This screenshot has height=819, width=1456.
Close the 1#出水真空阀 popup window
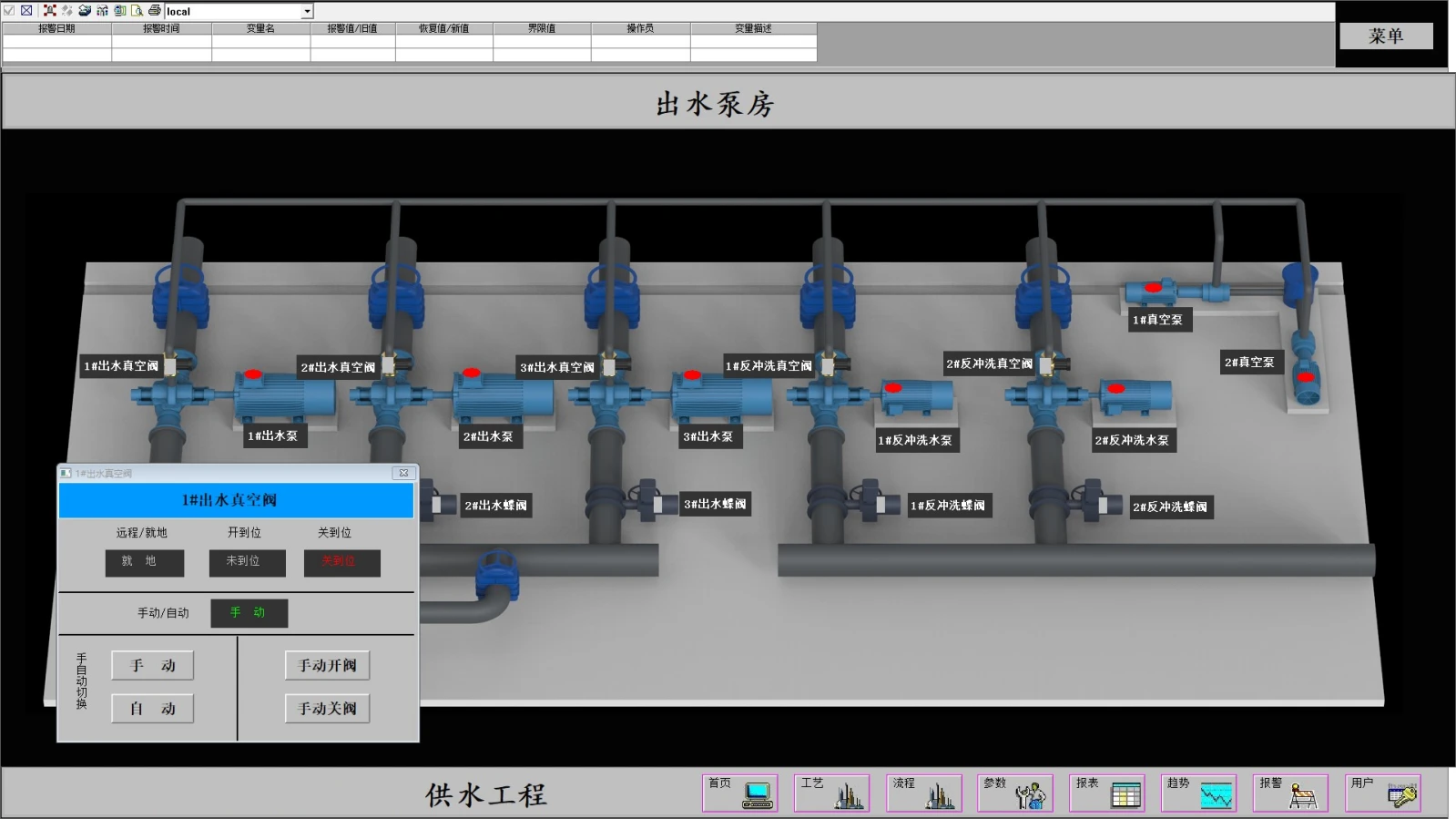pyautogui.click(x=403, y=473)
